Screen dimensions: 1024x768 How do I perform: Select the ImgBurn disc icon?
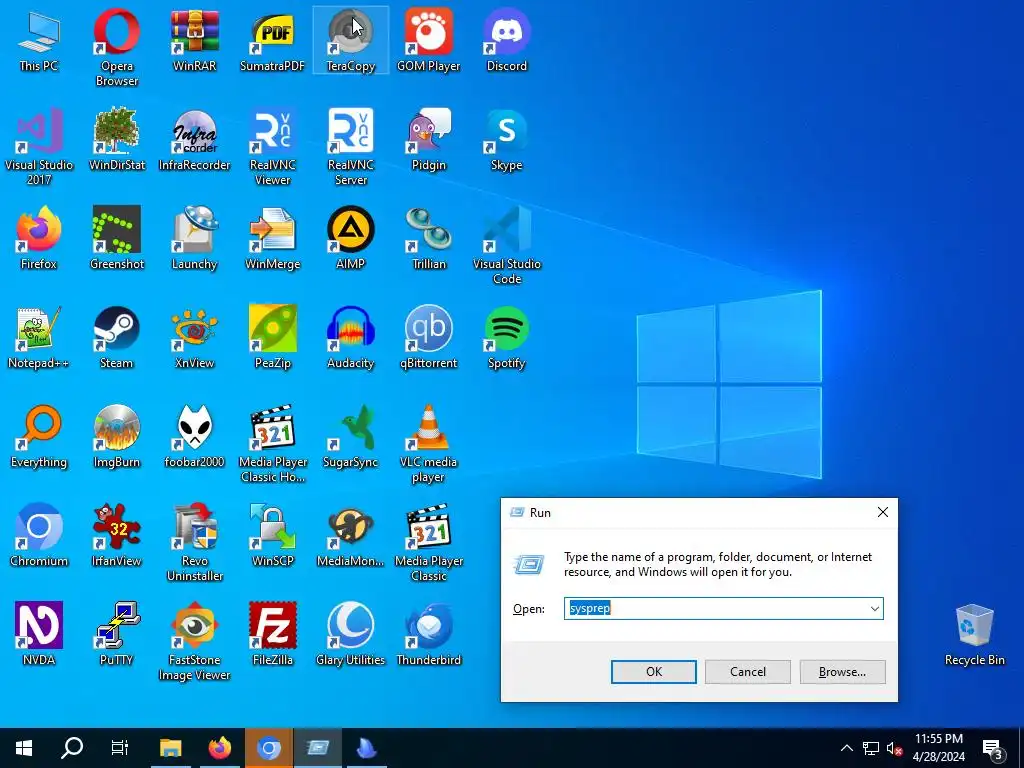click(x=117, y=438)
